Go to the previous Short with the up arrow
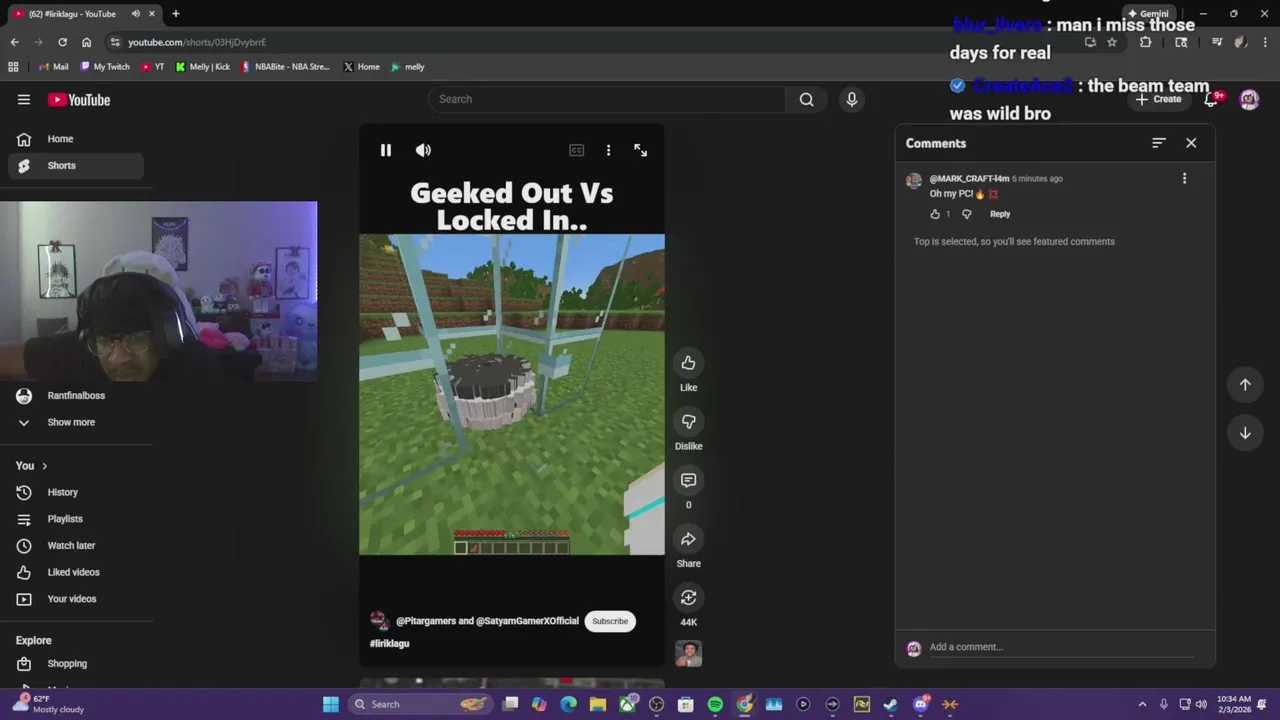 point(1245,385)
